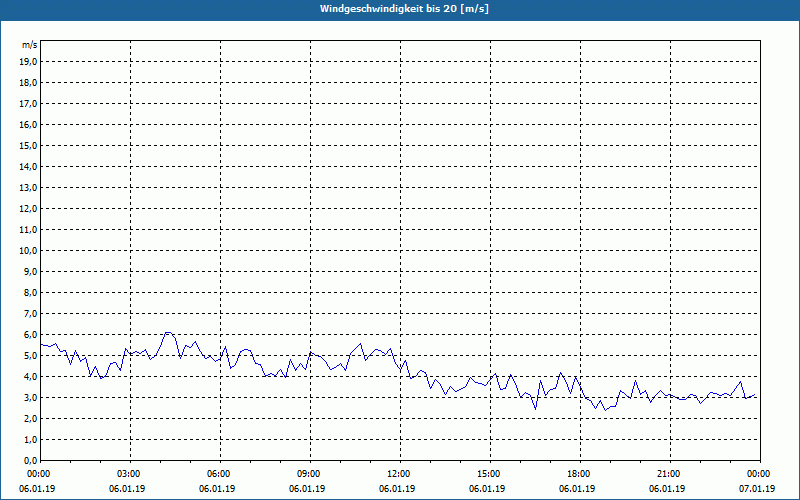Select the "14,0" y-axis label
The image size is (800, 500).
click(29, 166)
